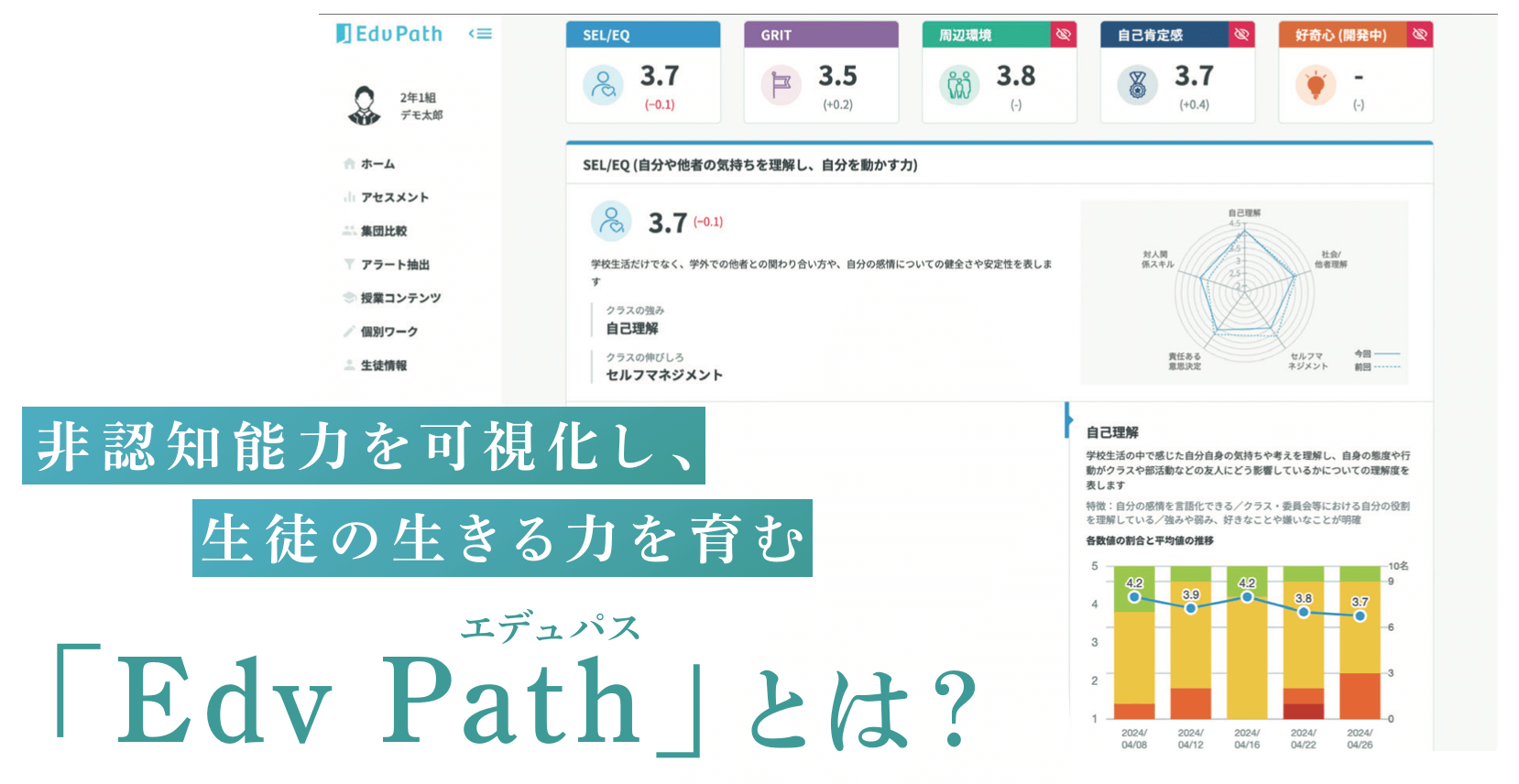Select the GRIT score card header
Image resolution: width=1519 pixels, height=784 pixels.
coord(821,35)
